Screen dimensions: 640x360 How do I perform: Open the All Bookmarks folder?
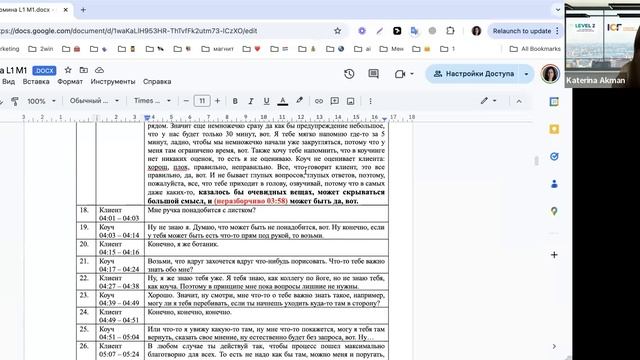(535, 49)
